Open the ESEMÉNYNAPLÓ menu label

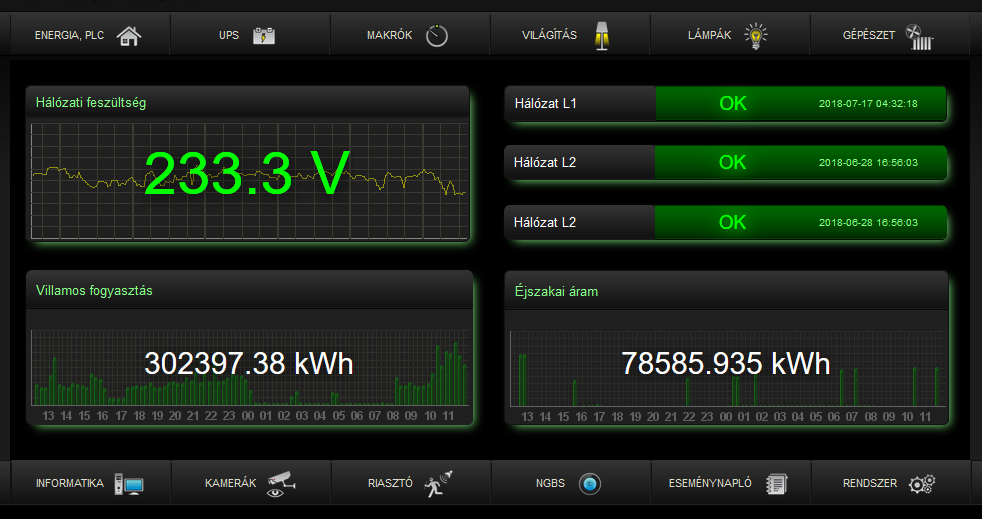coord(709,484)
